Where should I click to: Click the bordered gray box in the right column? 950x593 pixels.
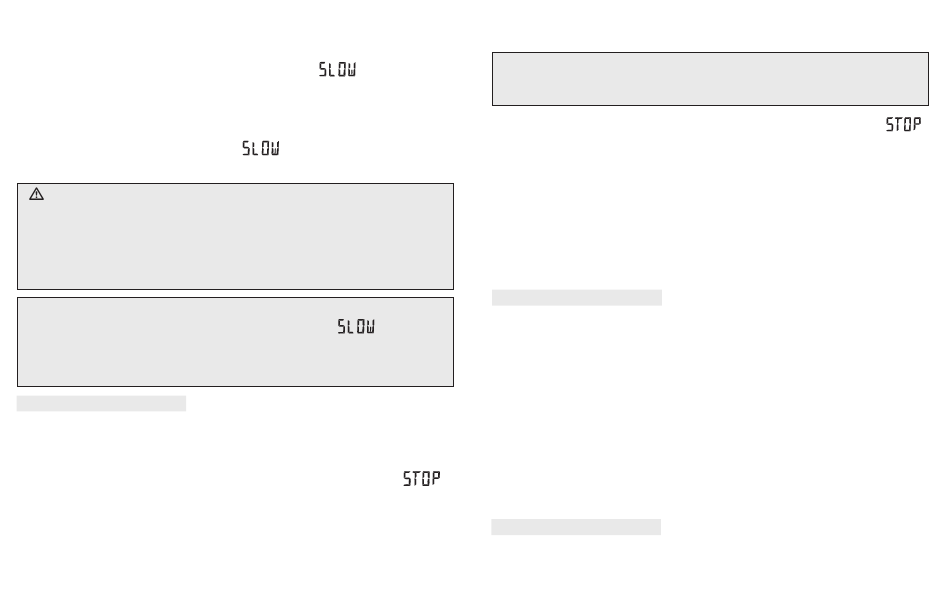click(x=710, y=79)
